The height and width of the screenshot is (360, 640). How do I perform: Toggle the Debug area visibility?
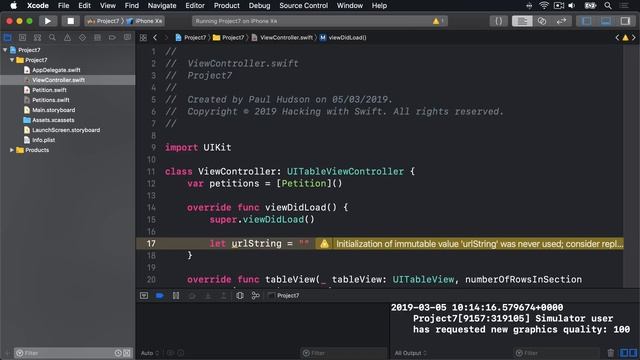(606, 21)
